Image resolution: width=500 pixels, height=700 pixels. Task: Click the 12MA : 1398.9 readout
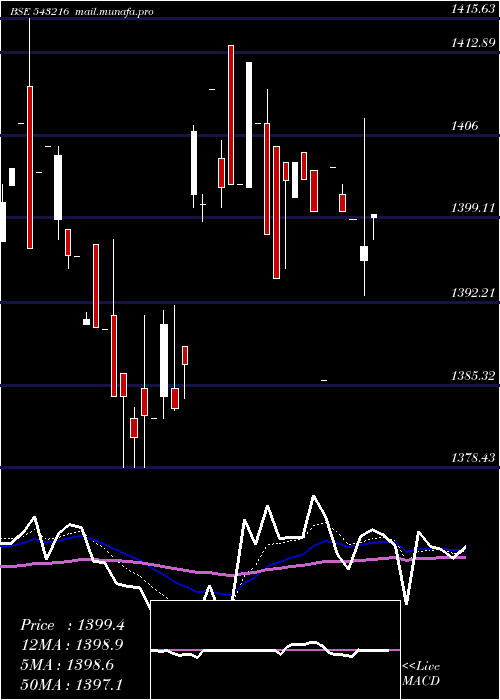pos(72,645)
